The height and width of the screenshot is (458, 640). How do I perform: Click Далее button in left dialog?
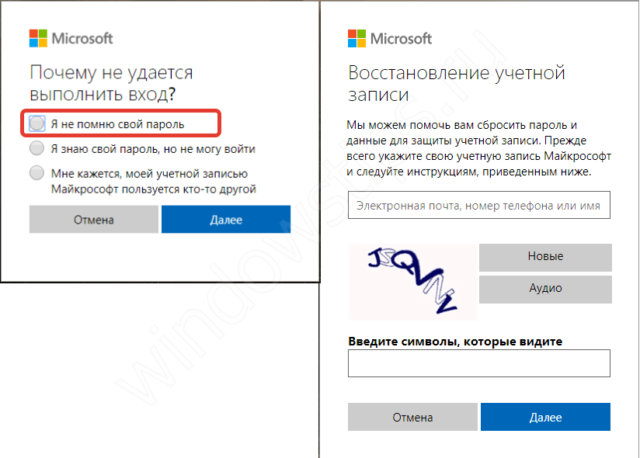coord(226,220)
